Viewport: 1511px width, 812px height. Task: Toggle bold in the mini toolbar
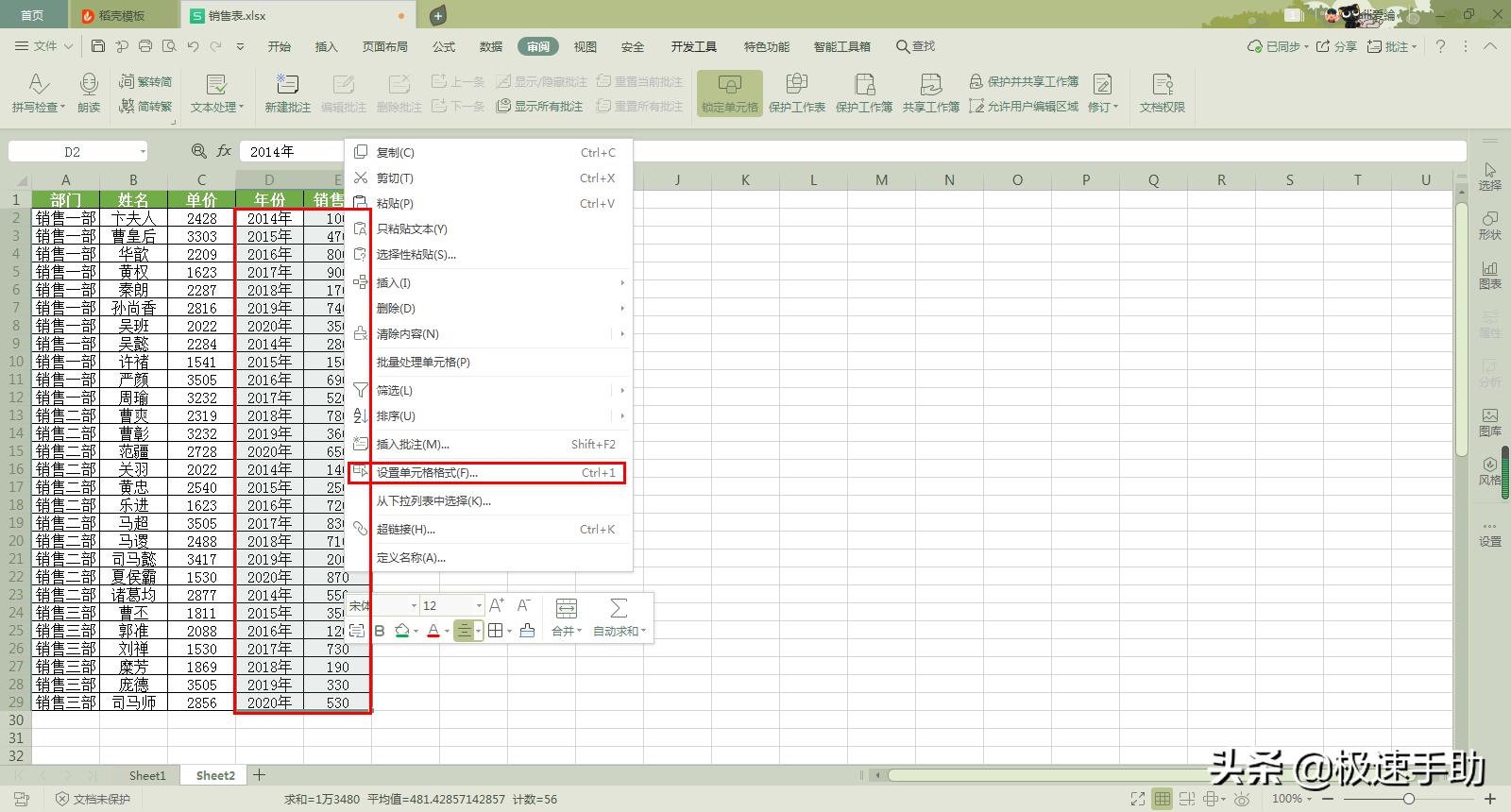pyautogui.click(x=380, y=631)
